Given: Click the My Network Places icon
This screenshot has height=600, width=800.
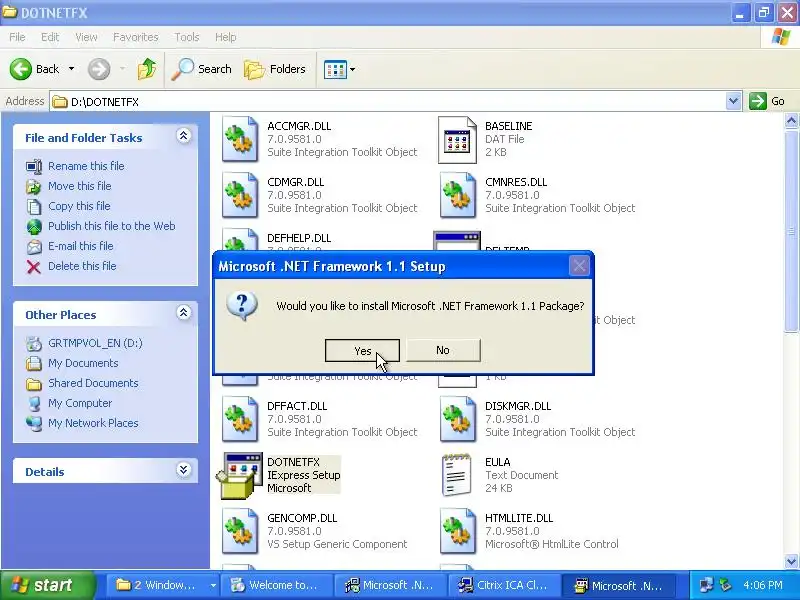Looking at the screenshot, I should tap(34, 423).
